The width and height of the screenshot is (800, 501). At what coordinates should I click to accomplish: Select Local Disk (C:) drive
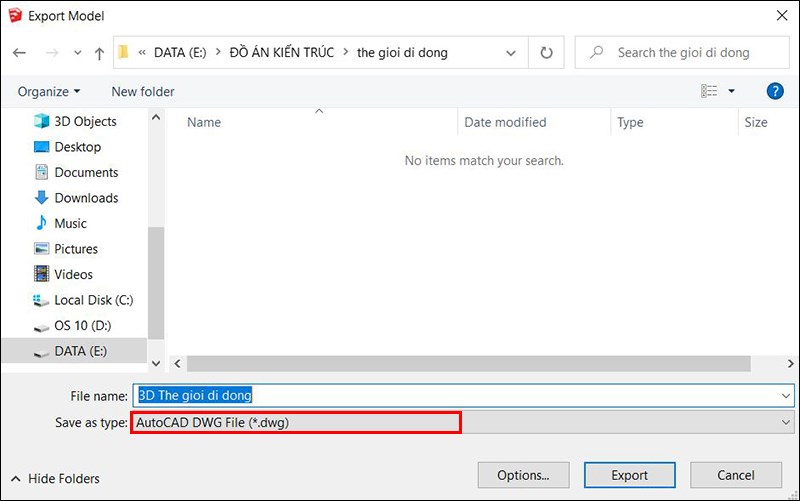[x=93, y=300]
